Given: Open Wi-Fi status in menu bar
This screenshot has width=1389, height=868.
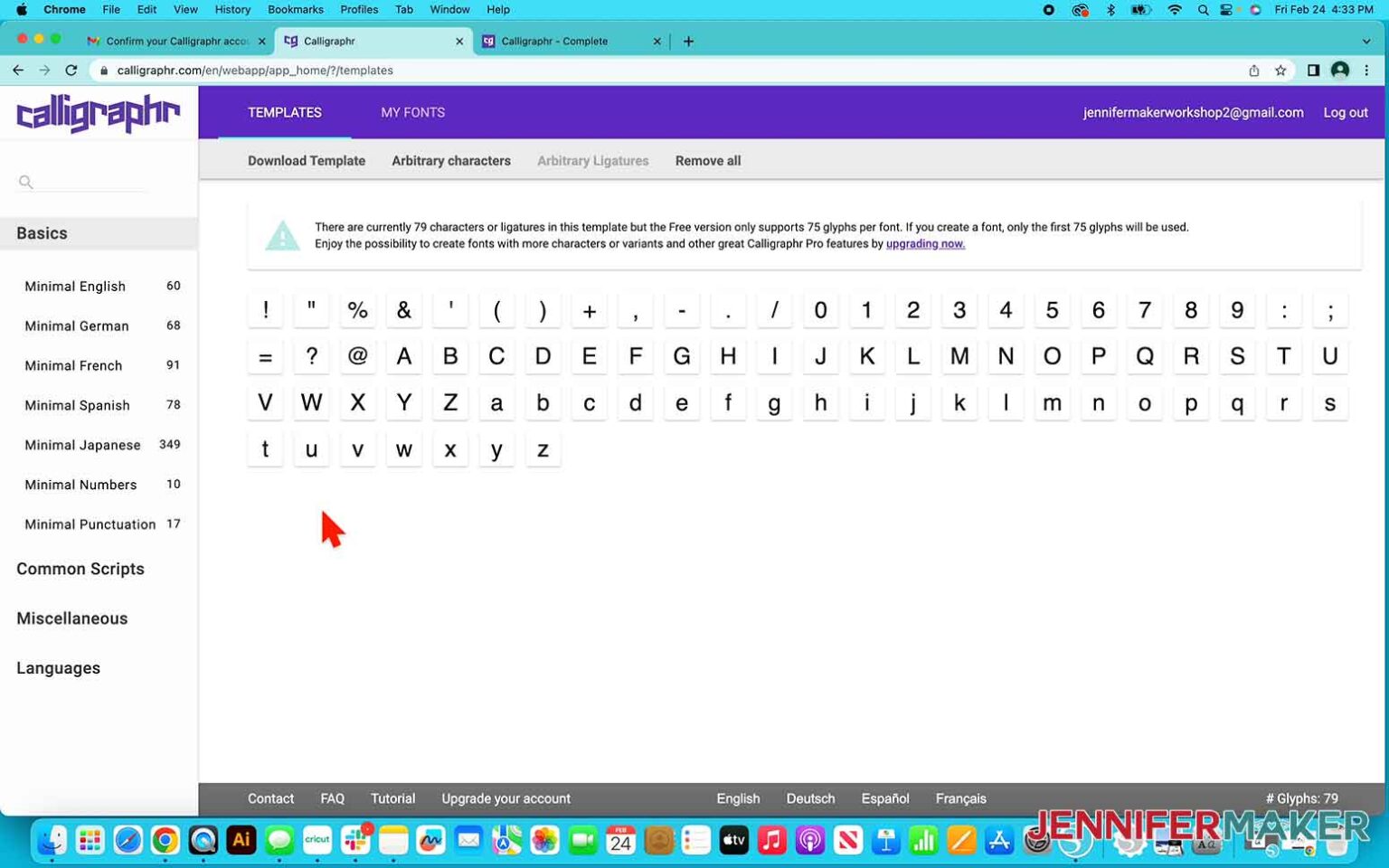Looking at the screenshot, I should pyautogui.click(x=1175, y=10).
